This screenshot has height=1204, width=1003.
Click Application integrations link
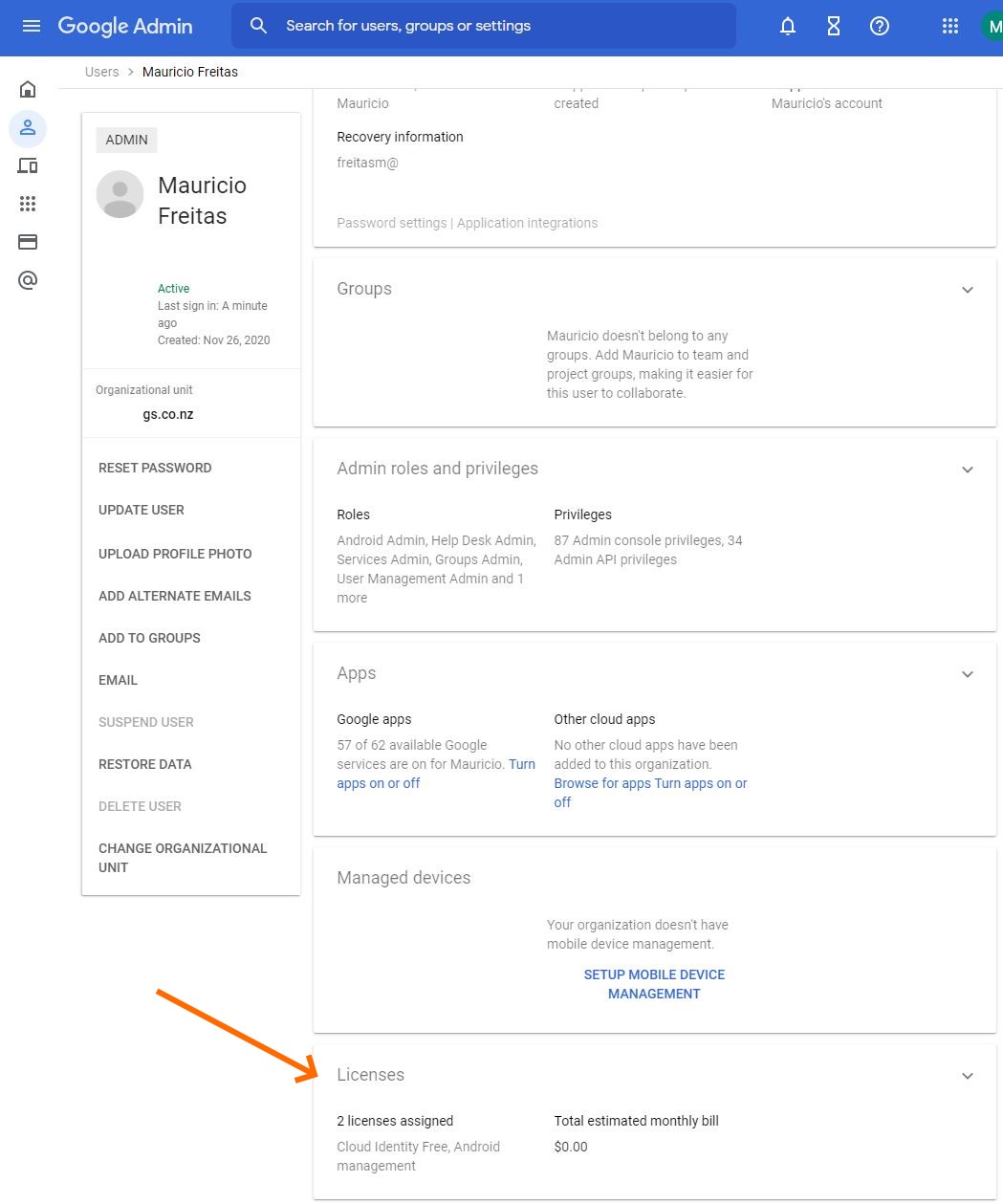point(528,223)
